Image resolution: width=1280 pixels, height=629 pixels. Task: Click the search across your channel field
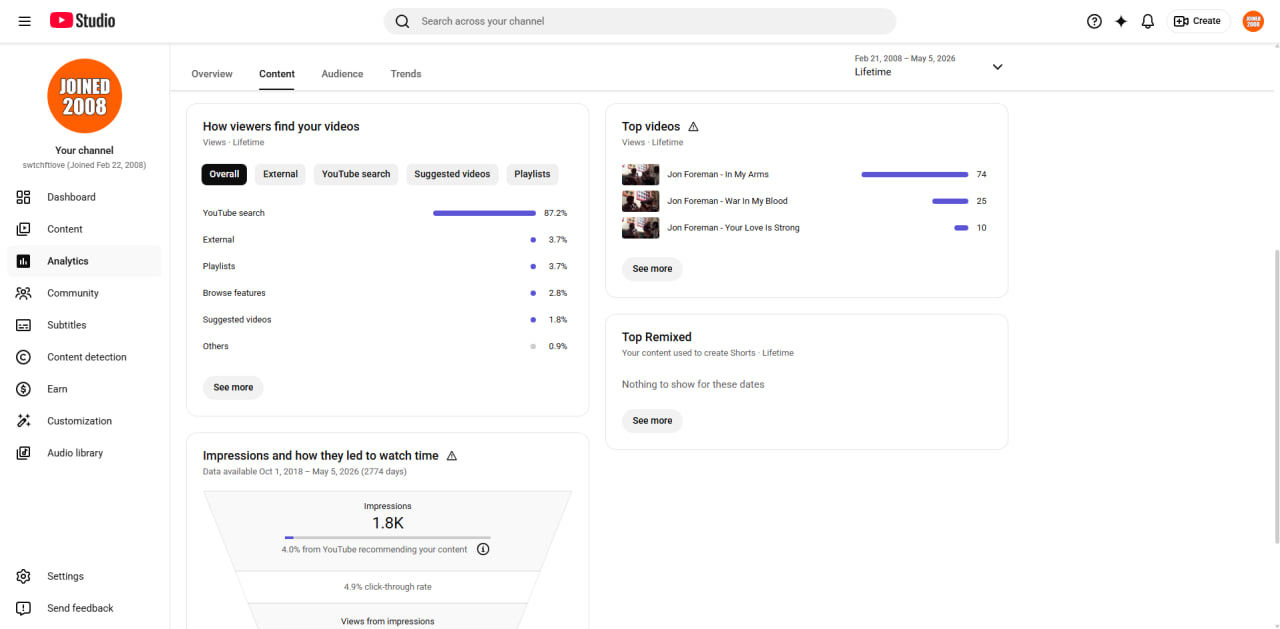640,21
